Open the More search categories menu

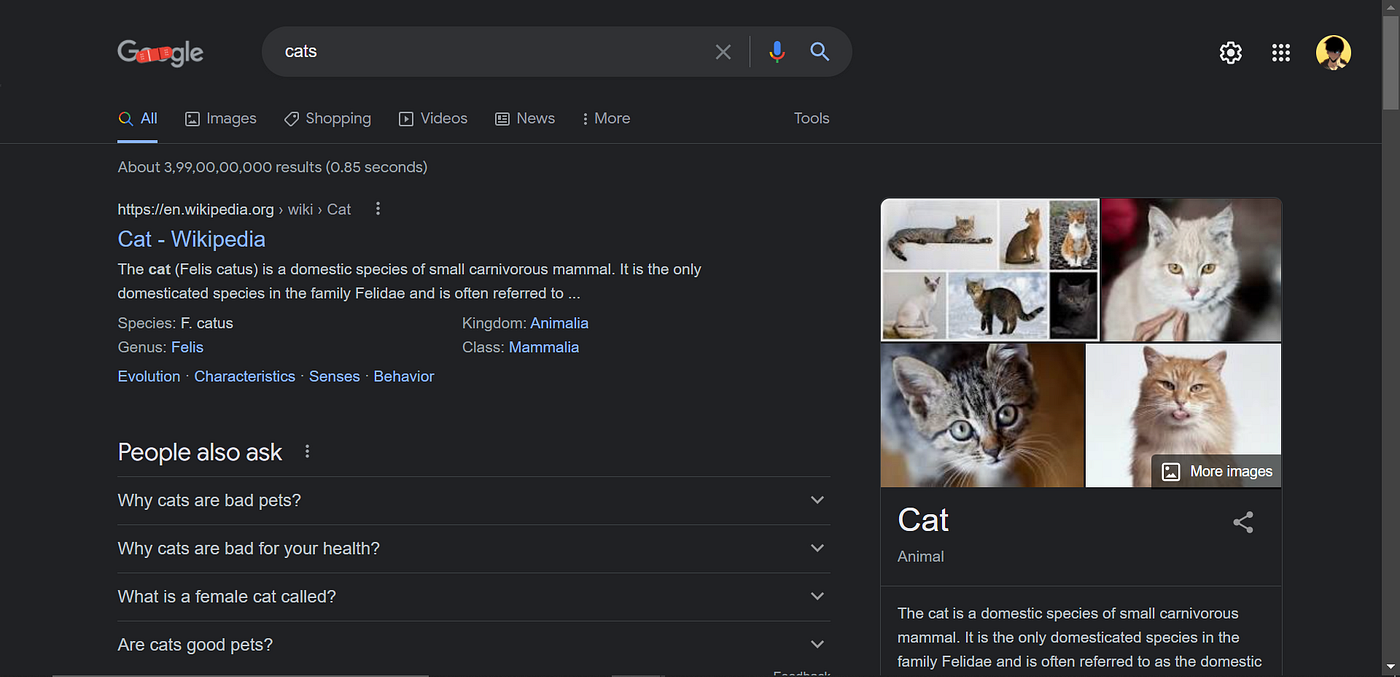(605, 118)
